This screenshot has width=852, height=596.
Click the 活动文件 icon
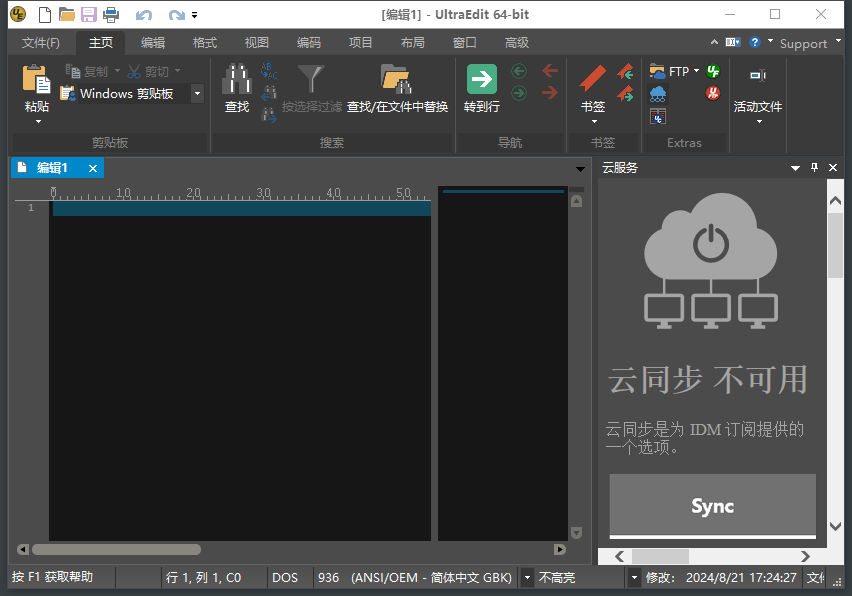point(757,76)
